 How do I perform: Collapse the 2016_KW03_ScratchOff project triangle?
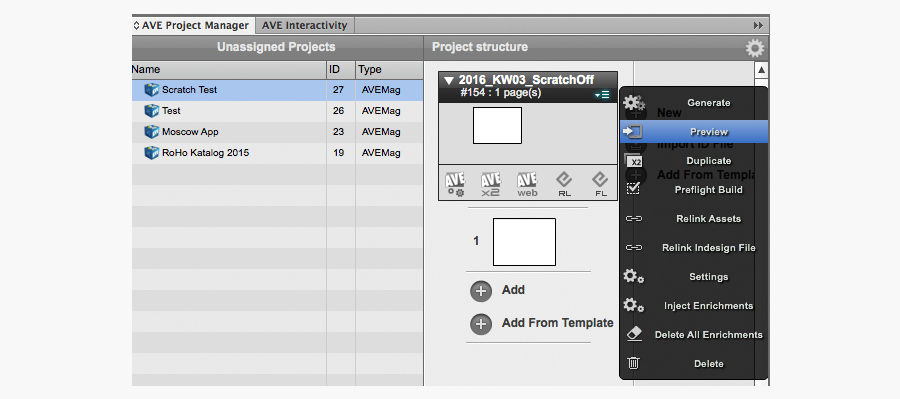coord(449,80)
